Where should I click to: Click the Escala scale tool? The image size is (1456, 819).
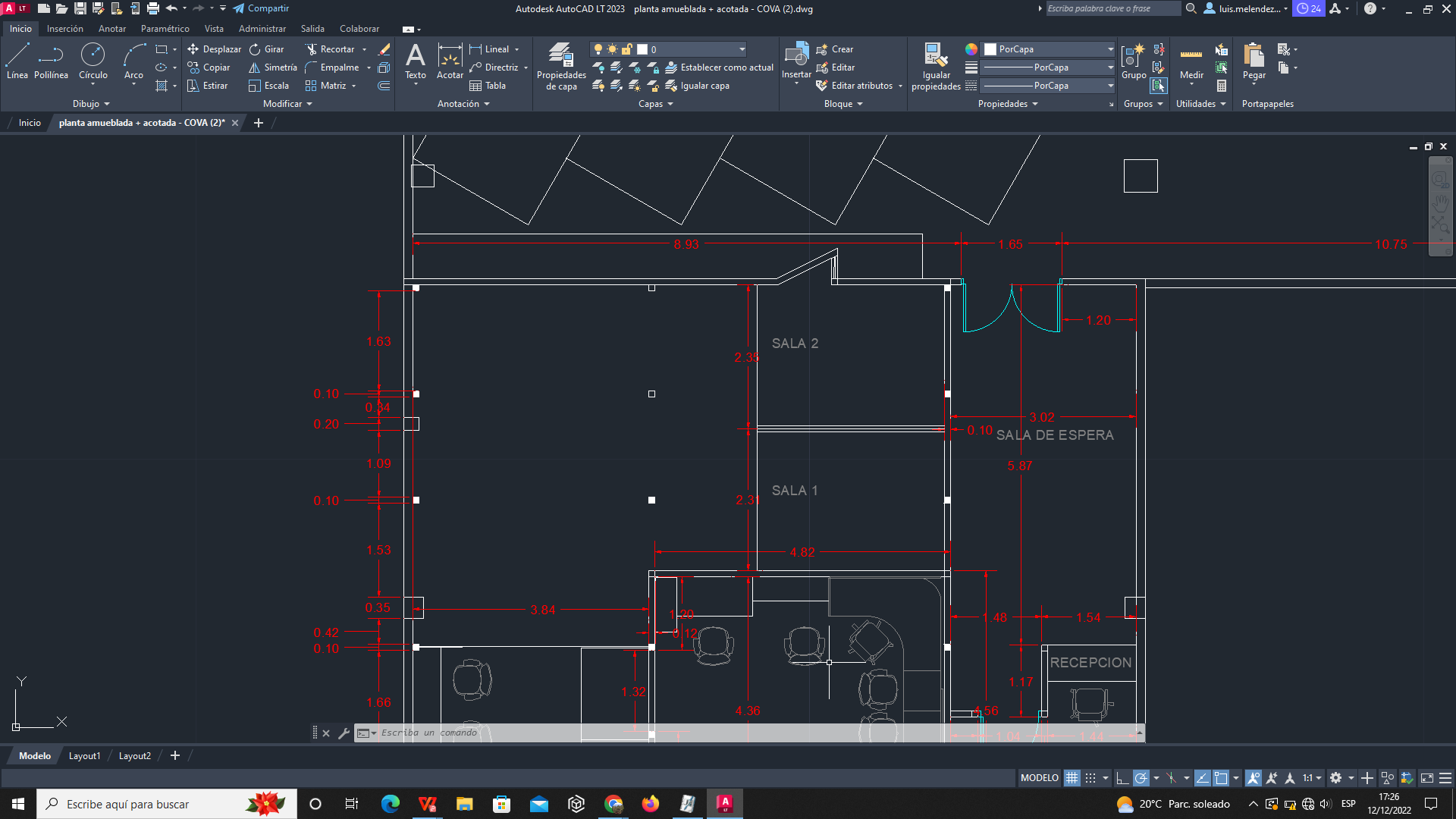268,86
